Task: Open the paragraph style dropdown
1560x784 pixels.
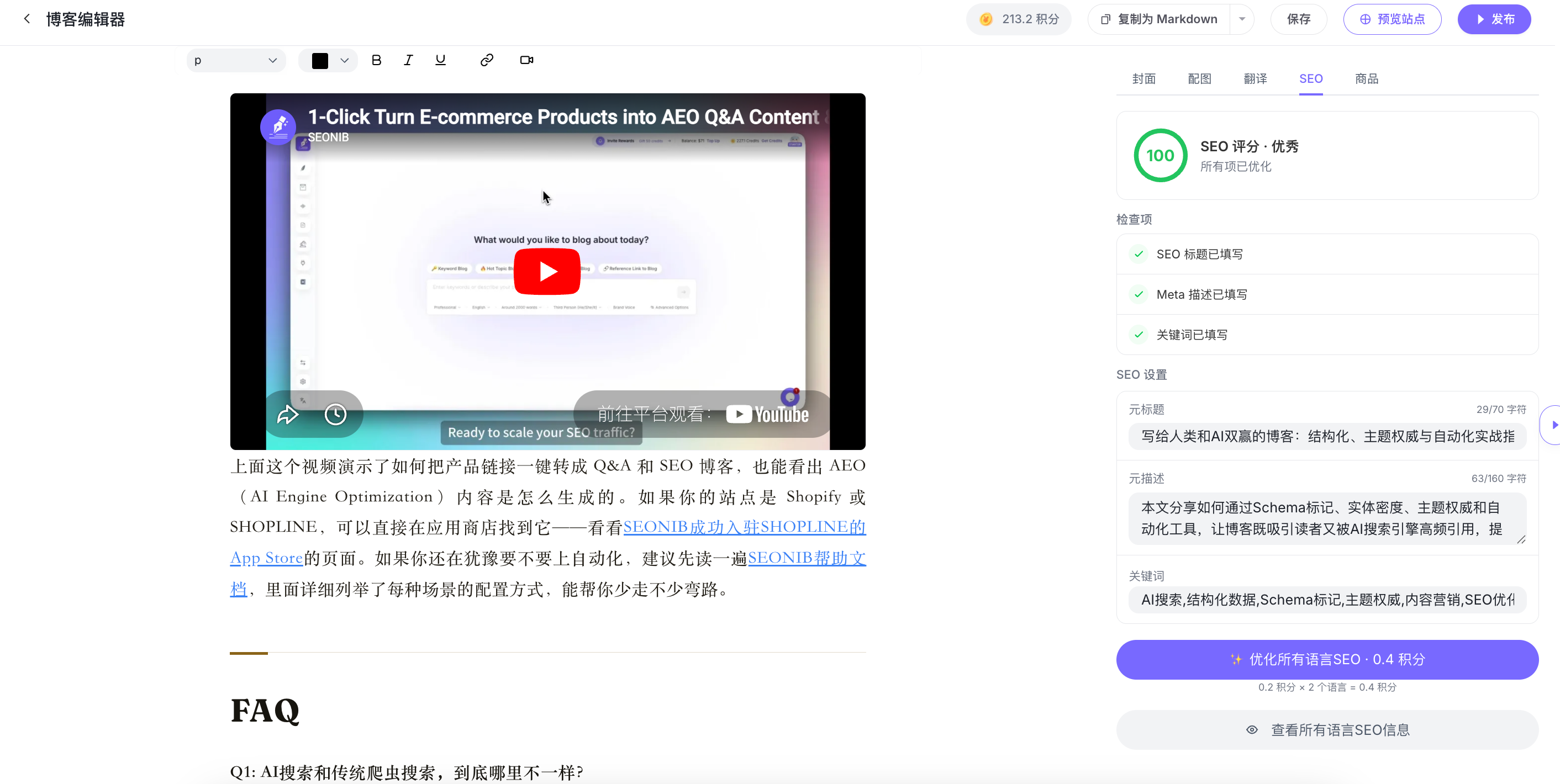Action: [x=235, y=61]
